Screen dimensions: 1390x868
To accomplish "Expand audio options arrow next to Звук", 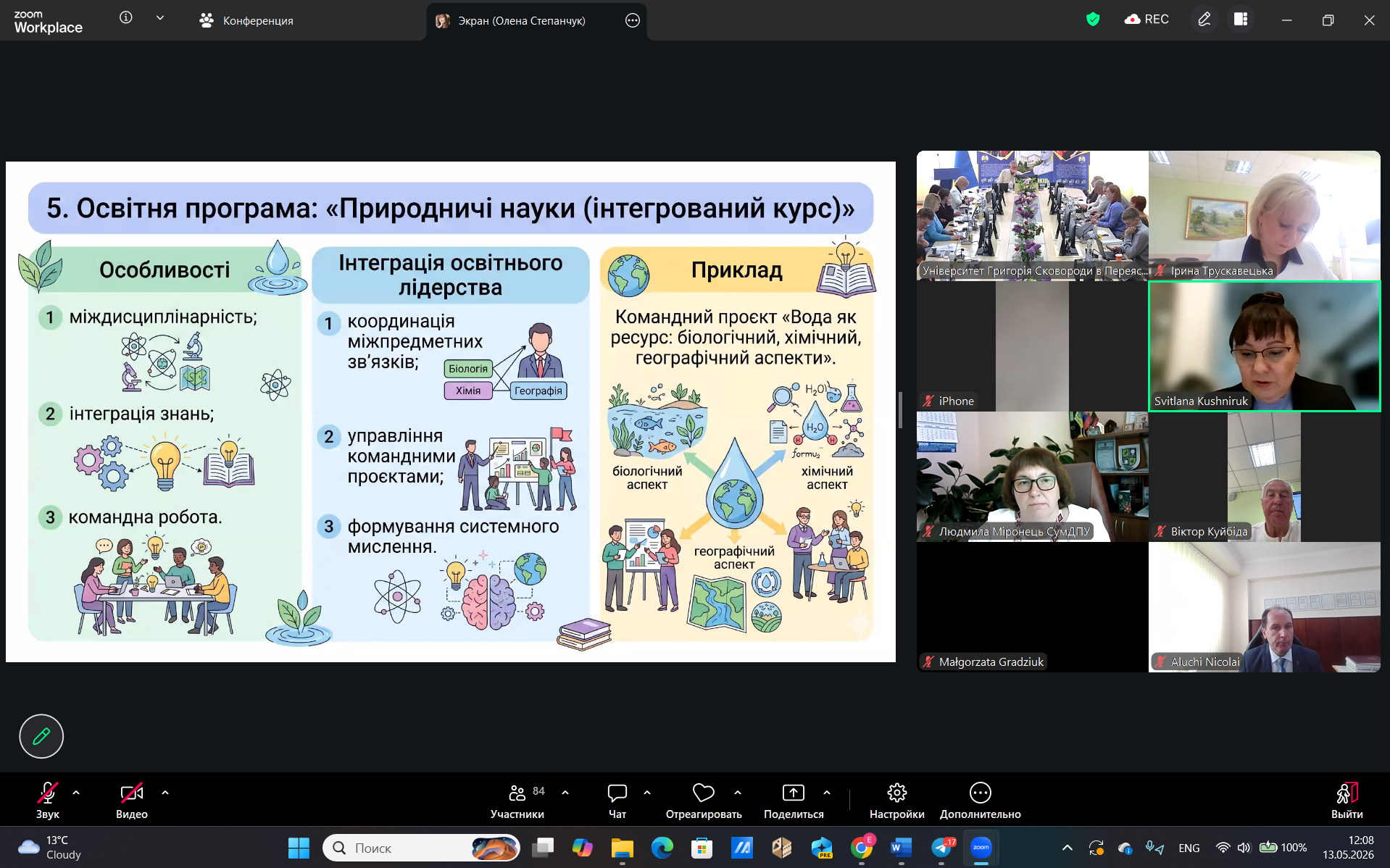I will pos(76,793).
